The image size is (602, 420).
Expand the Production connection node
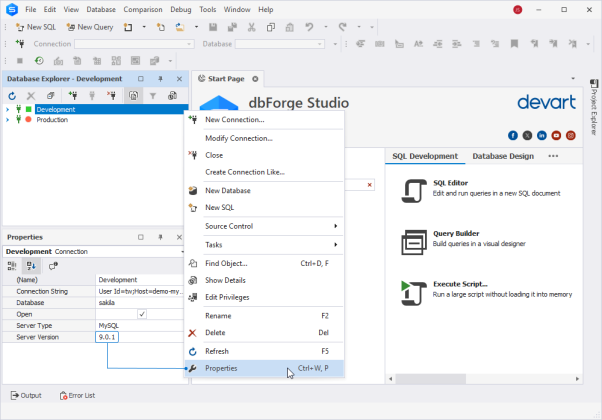pyautogui.click(x=8, y=119)
